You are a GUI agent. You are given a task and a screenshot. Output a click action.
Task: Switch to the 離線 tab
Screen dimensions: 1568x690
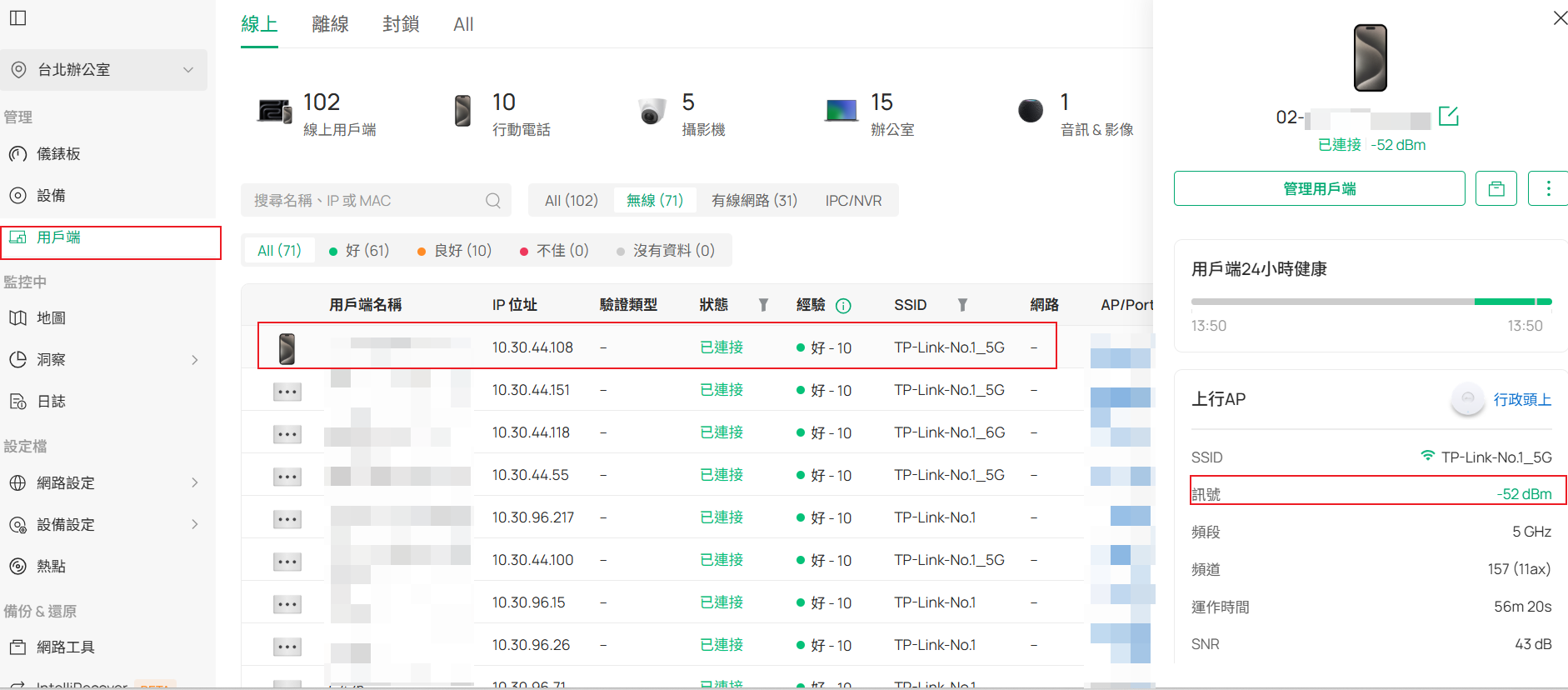(x=330, y=24)
